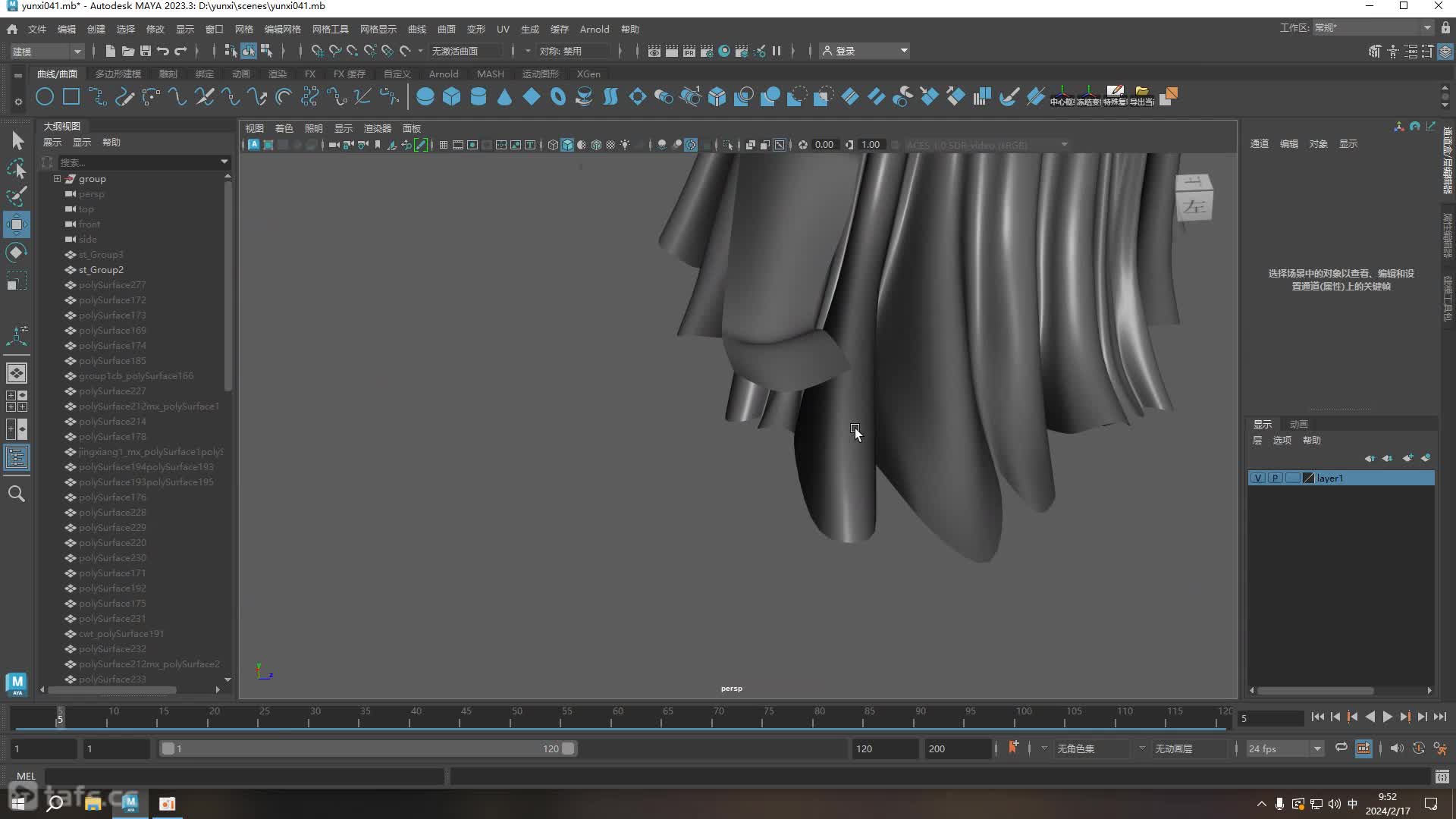Click the 选项 menu in the layer editor
This screenshot has width=1456, height=819.
tap(1282, 440)
